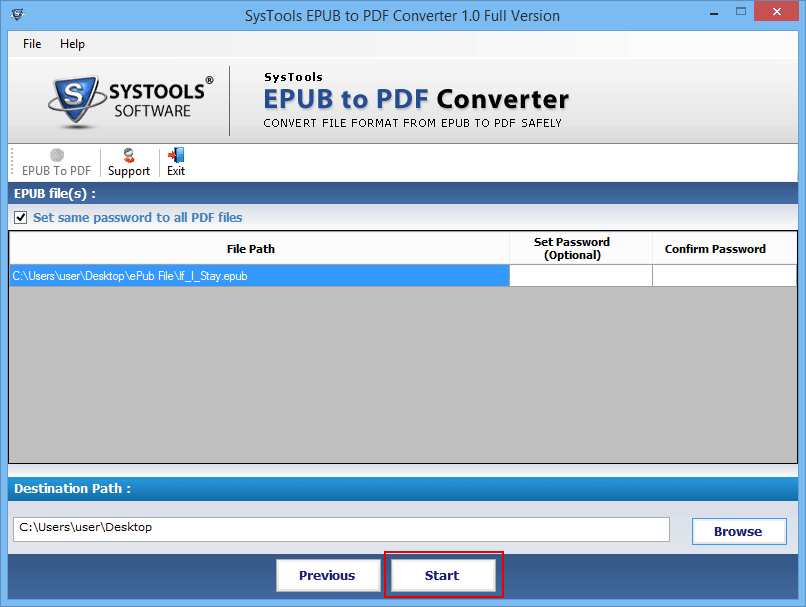Image resolution: width=806 pixels, height=607 pixels.
Task: Select the If_I_Stay.epub file path row
Action: (x=260, y=276)
